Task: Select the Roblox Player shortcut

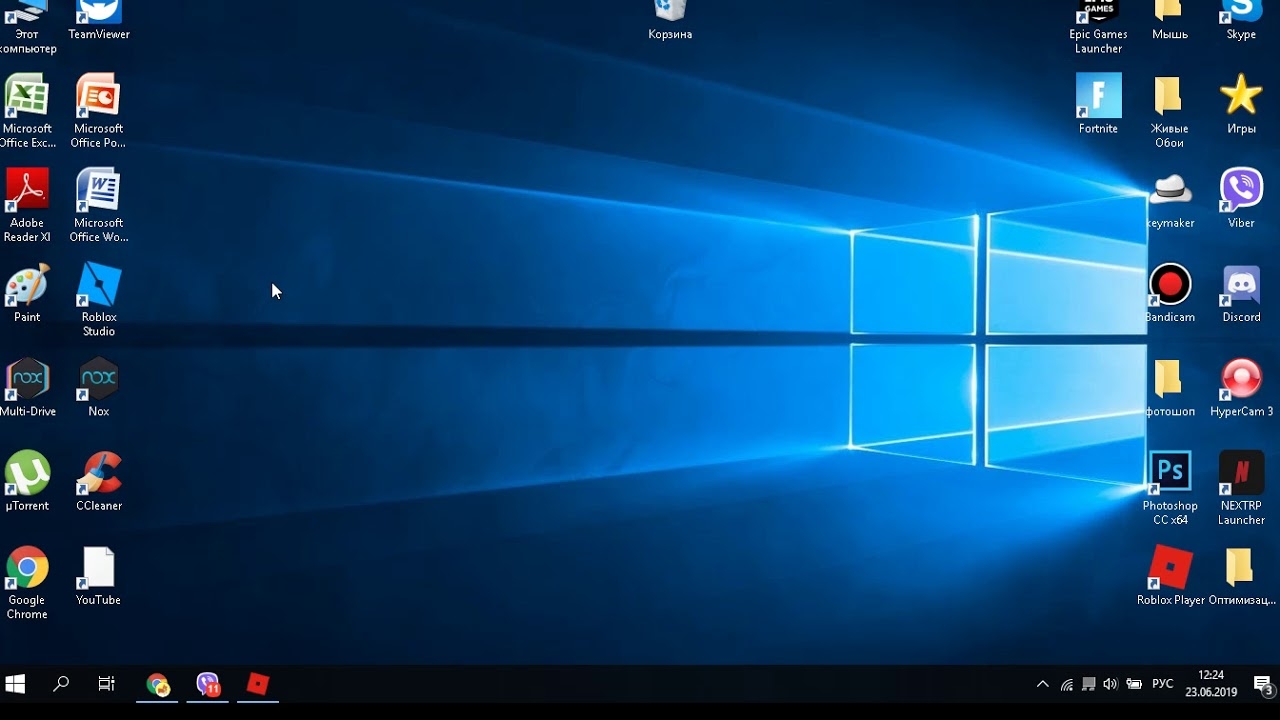Action: coord(1170,576)
